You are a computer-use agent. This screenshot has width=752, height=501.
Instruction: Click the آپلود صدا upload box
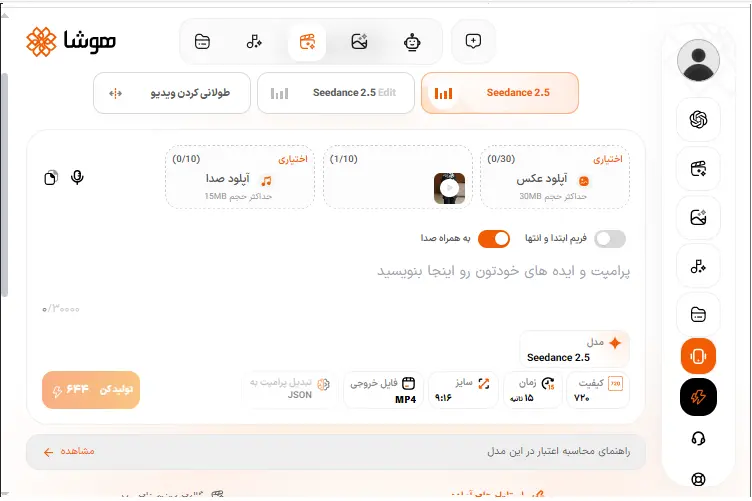(240, 177)
